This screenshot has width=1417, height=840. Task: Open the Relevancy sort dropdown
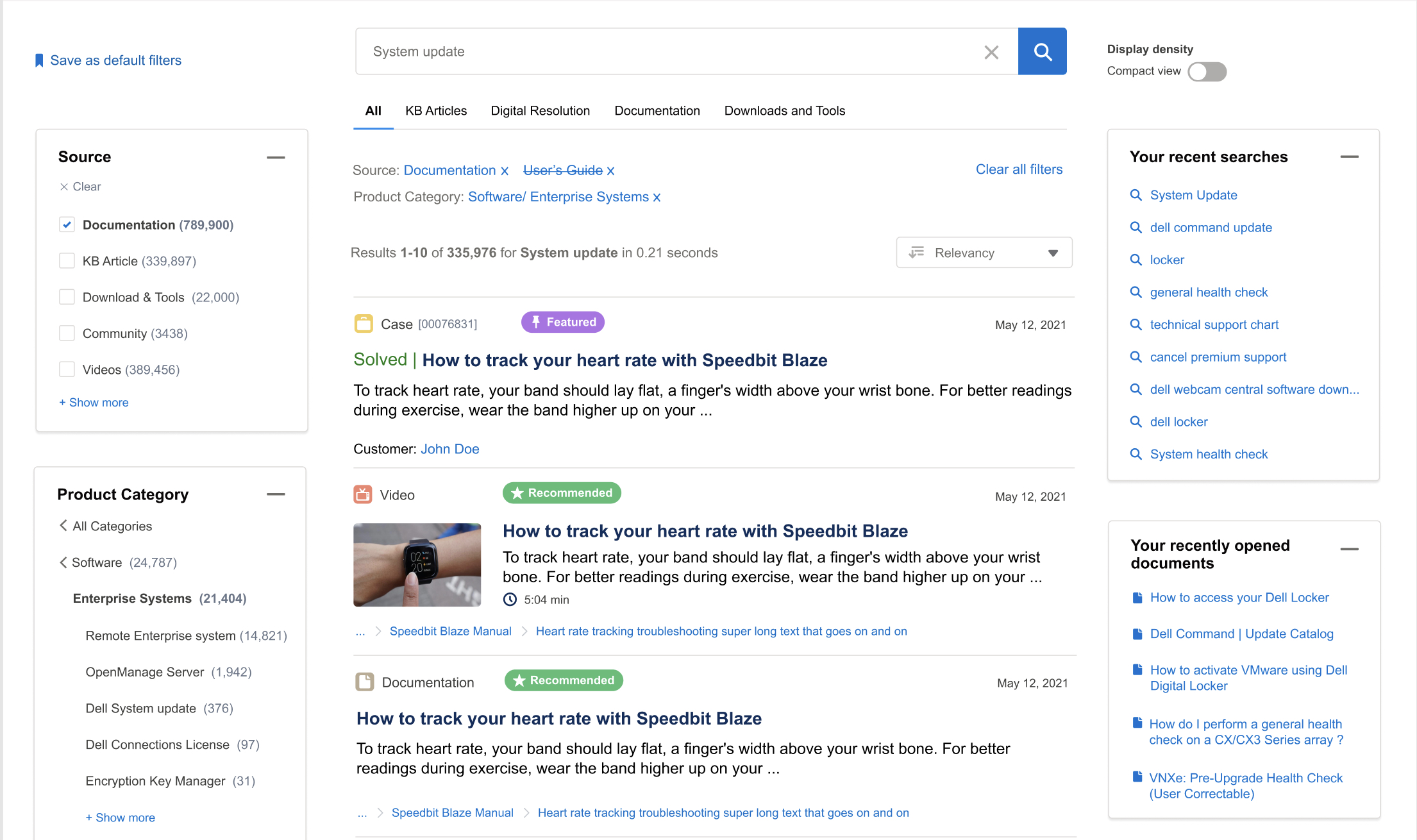(984, 253)
